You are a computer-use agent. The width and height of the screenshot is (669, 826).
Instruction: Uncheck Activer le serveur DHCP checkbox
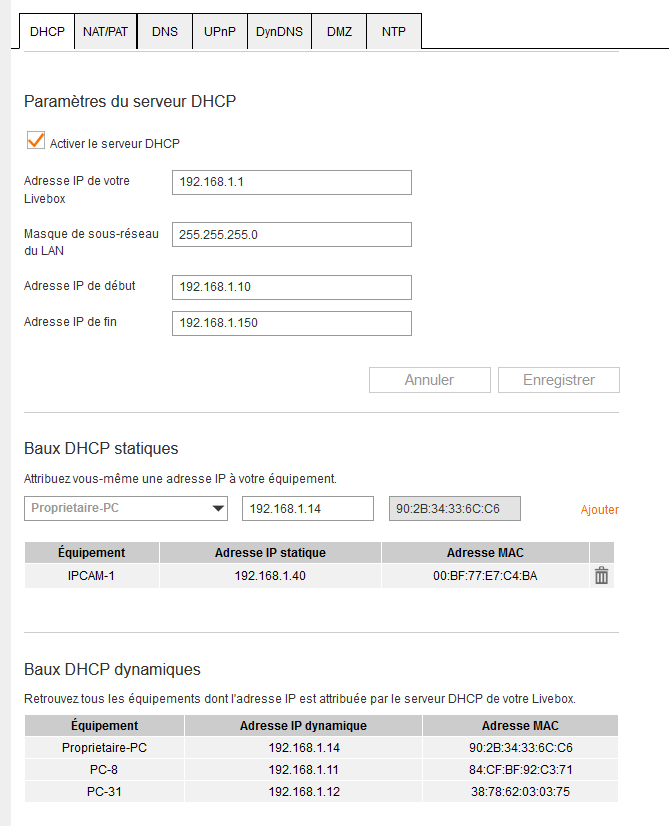click(x=36, y=143)
